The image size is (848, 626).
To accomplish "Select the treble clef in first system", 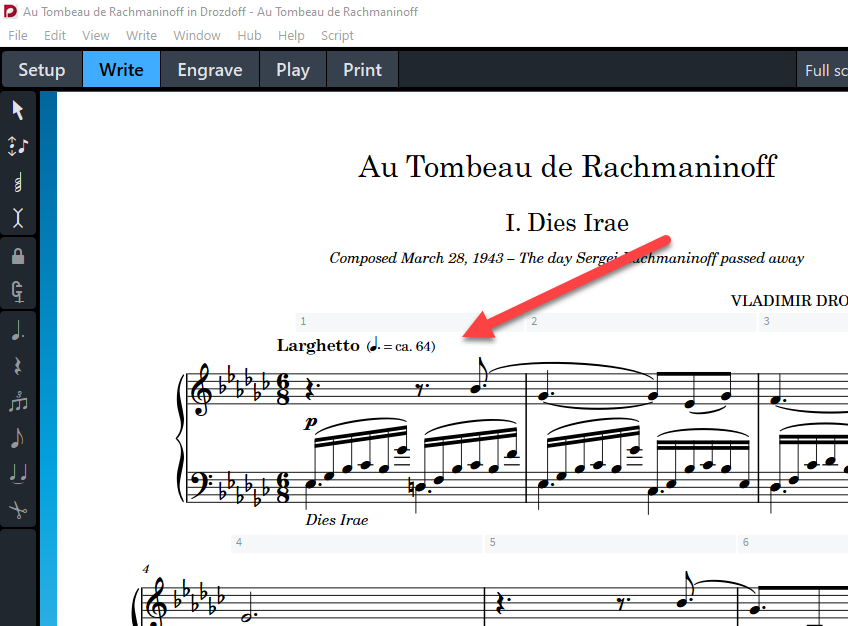I will (x=203, y=389).
